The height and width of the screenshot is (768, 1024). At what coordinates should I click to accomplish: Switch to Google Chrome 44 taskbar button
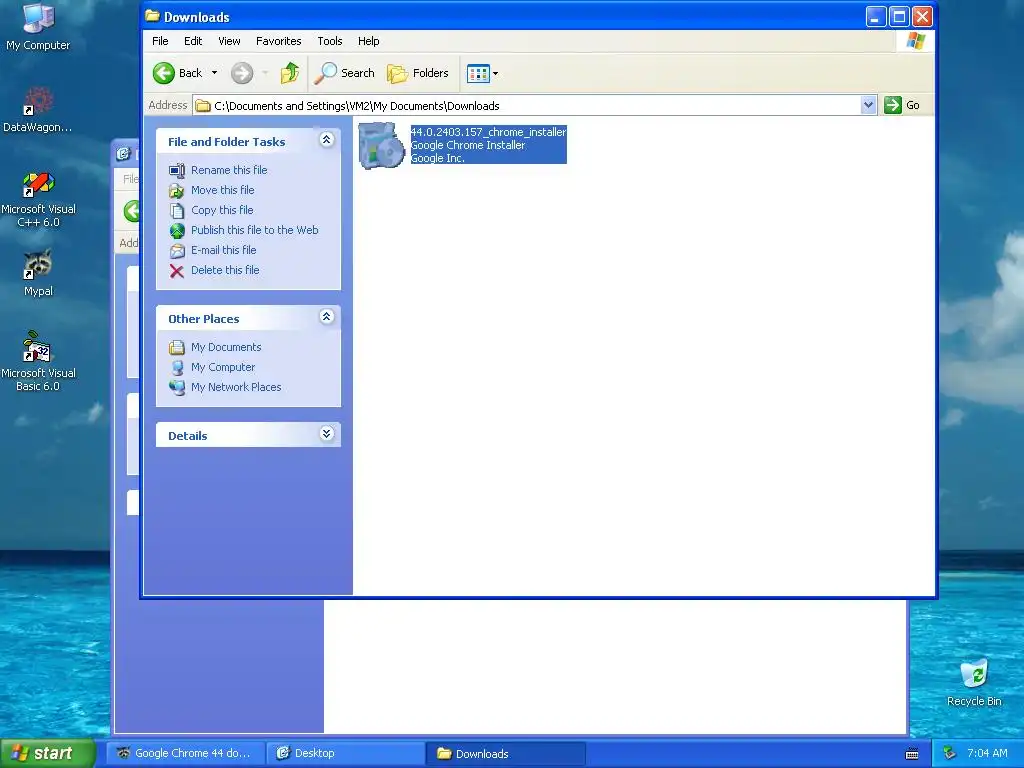pyautogui.click(x=185, y=753)
